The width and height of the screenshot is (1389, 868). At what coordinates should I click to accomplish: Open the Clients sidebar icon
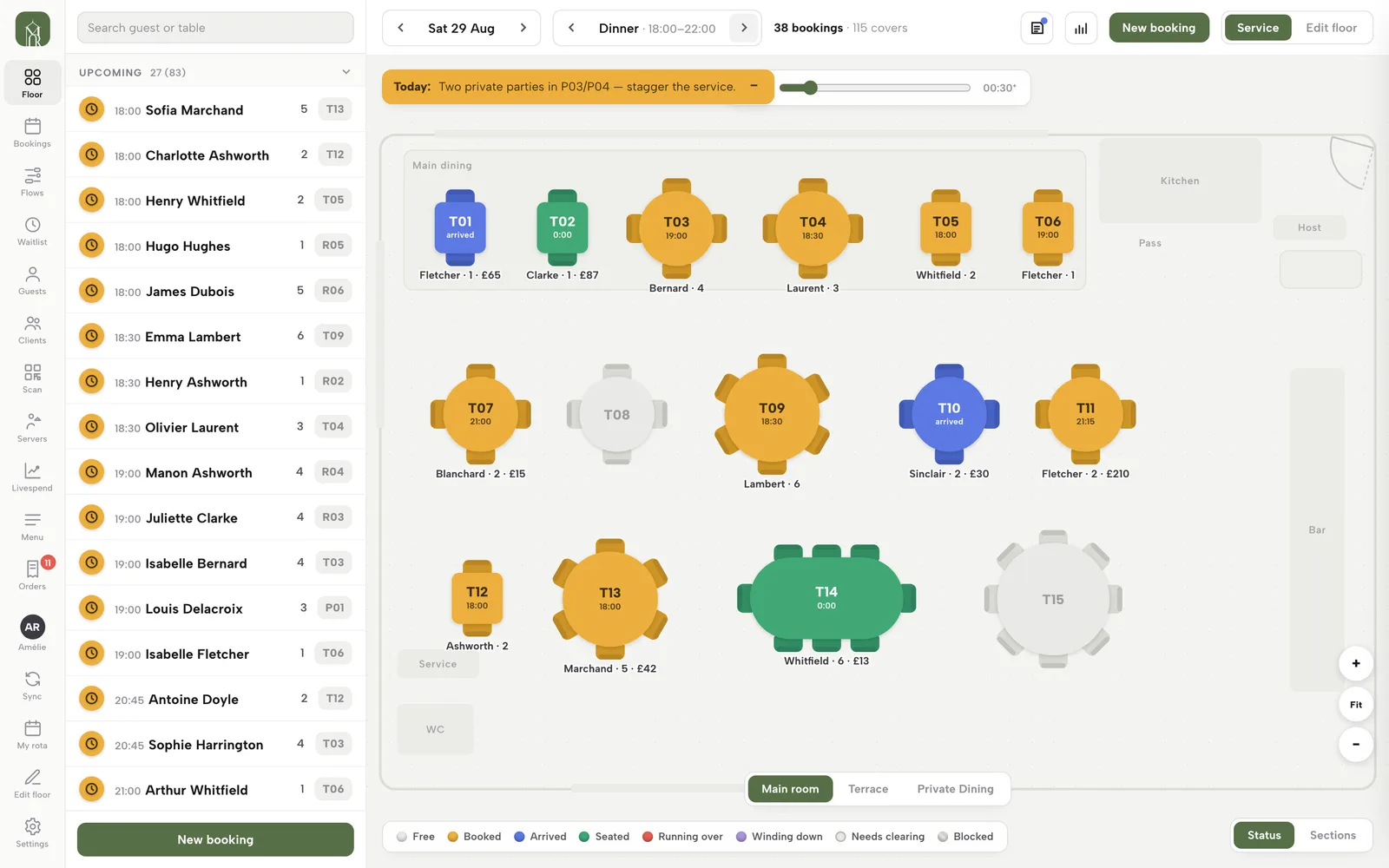32,329
